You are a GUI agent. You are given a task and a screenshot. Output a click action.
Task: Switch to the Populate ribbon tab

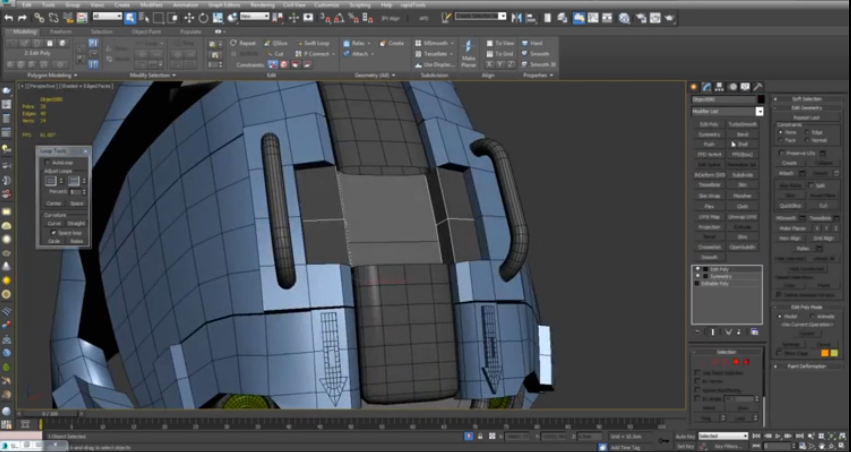click(x=190, y=32)
